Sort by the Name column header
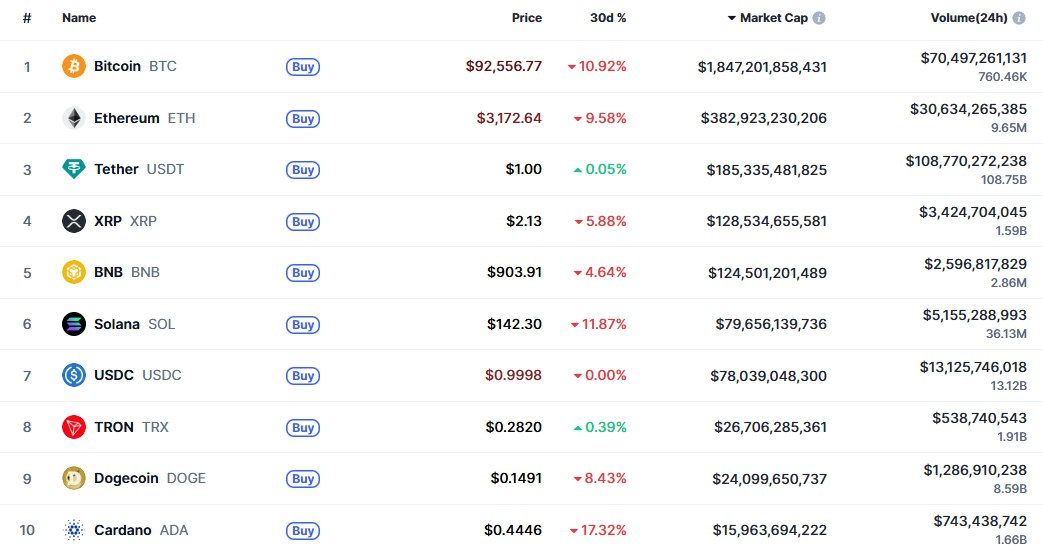Screen dimensions: 1043x553 (79, 18)
